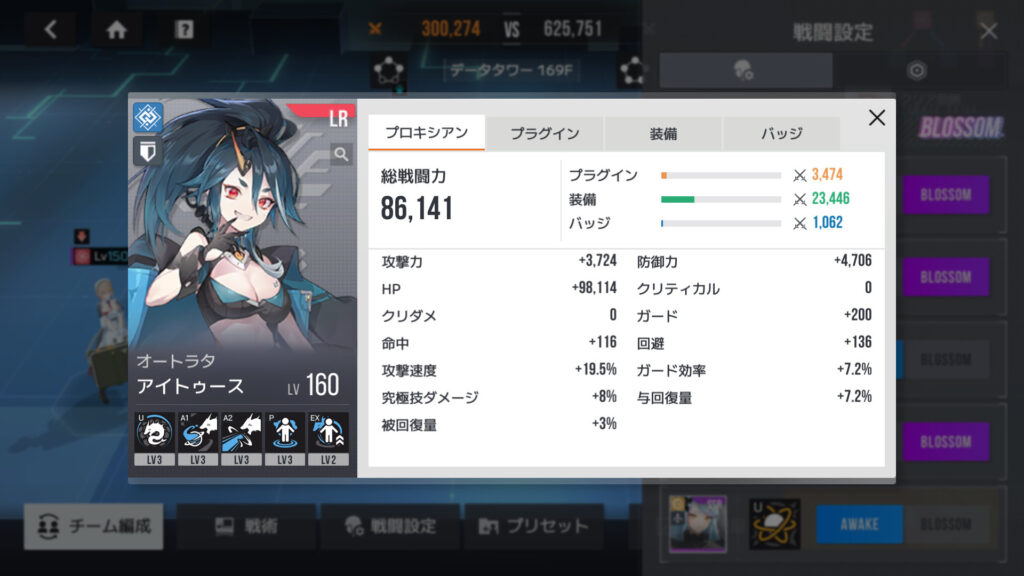Open the プリセット button
The width and height of the screenshot is (1024, 576).
[x=534, y=526]
